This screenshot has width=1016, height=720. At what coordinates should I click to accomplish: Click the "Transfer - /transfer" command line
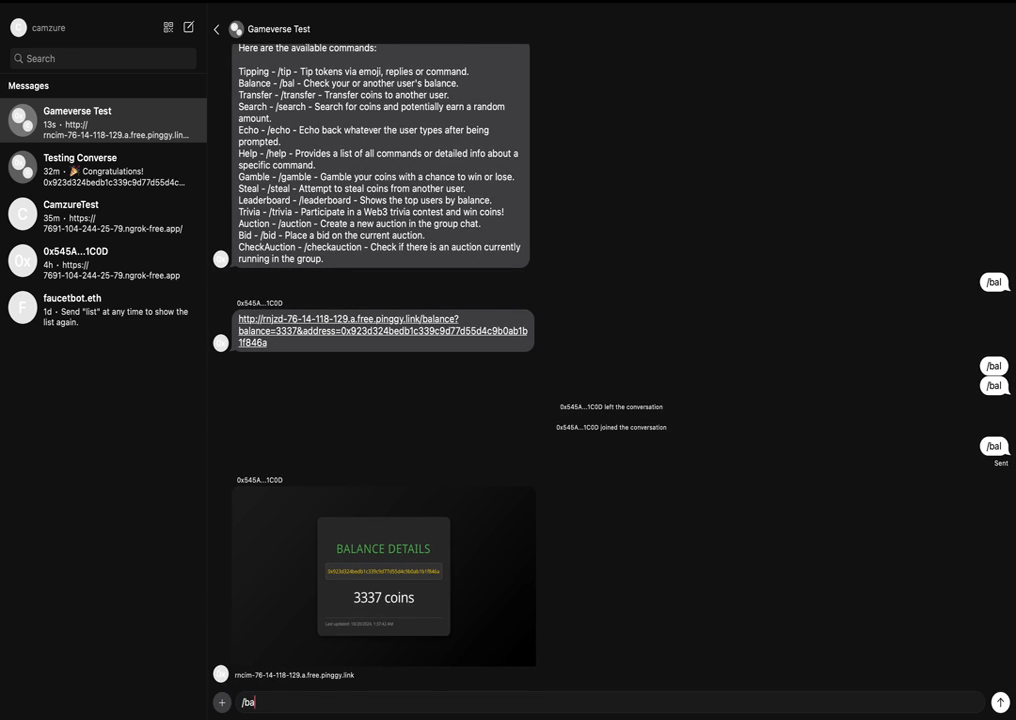coord(343,95)
